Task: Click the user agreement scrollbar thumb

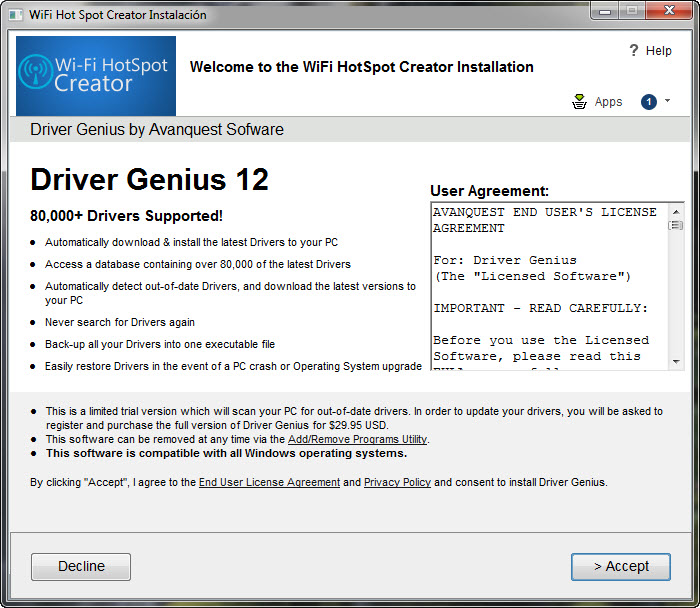Action: pos(676,225)
